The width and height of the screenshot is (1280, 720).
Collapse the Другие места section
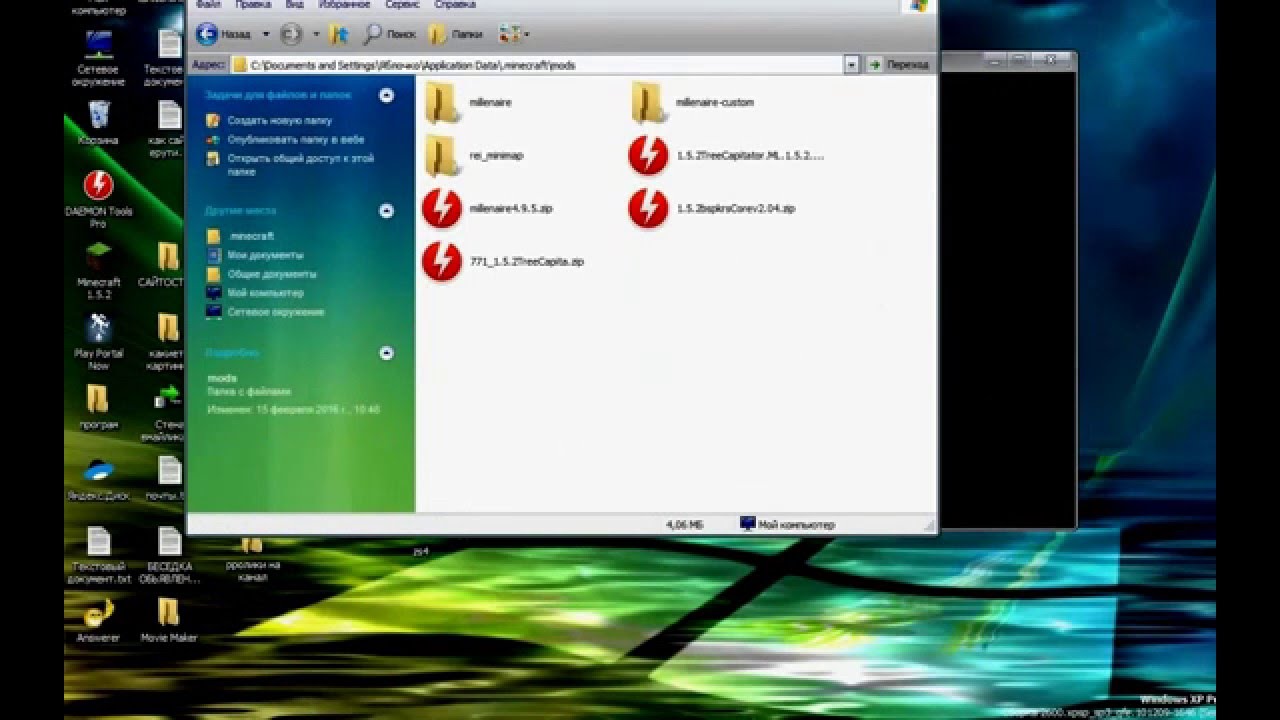[387, 211]
